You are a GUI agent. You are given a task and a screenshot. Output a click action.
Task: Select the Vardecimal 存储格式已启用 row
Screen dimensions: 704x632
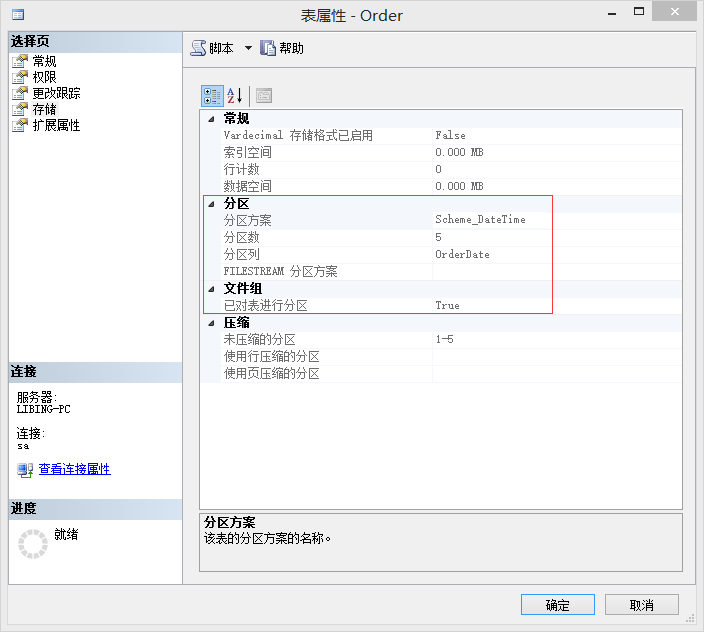click(451, 136)
